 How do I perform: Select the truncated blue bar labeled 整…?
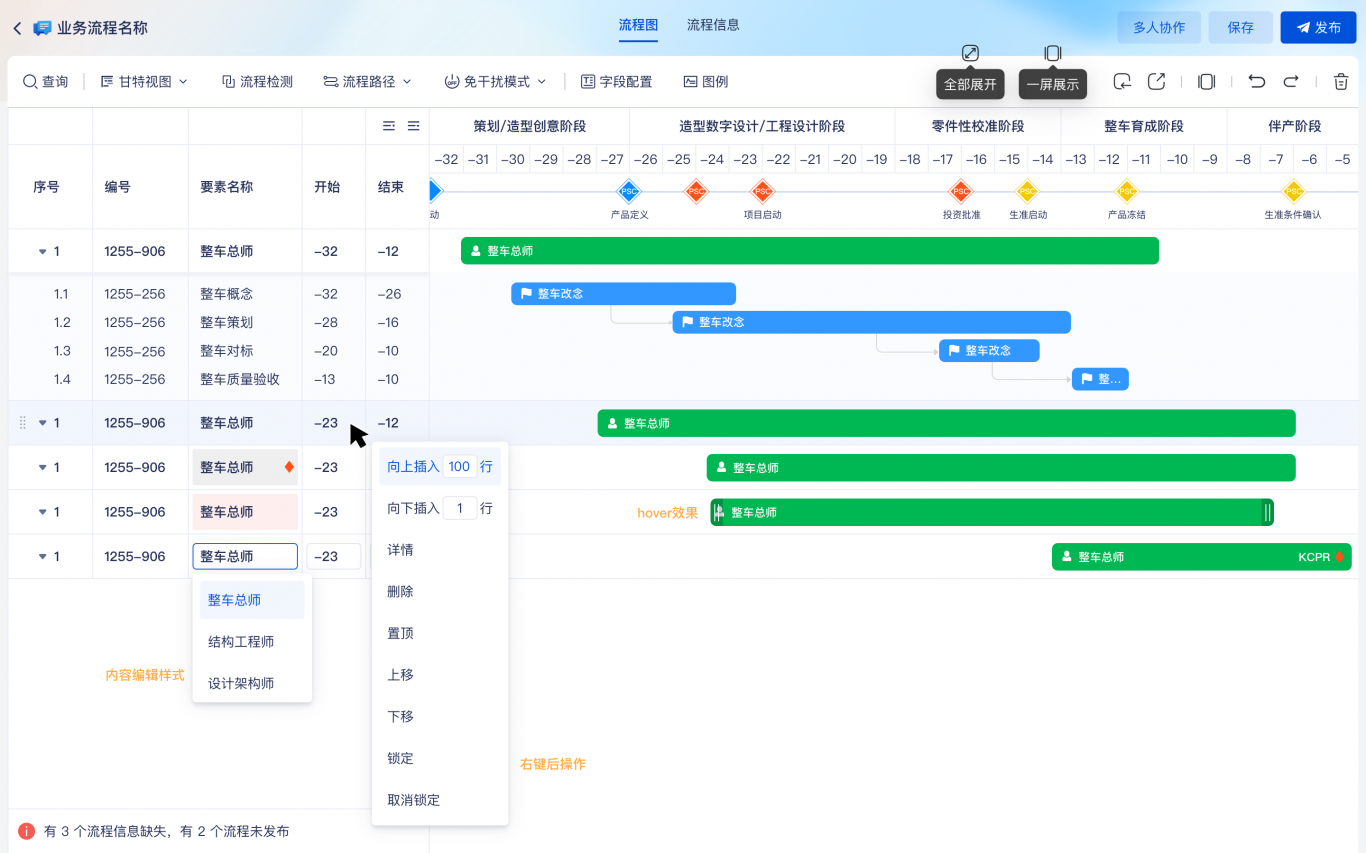click(x=1100, y=379)
